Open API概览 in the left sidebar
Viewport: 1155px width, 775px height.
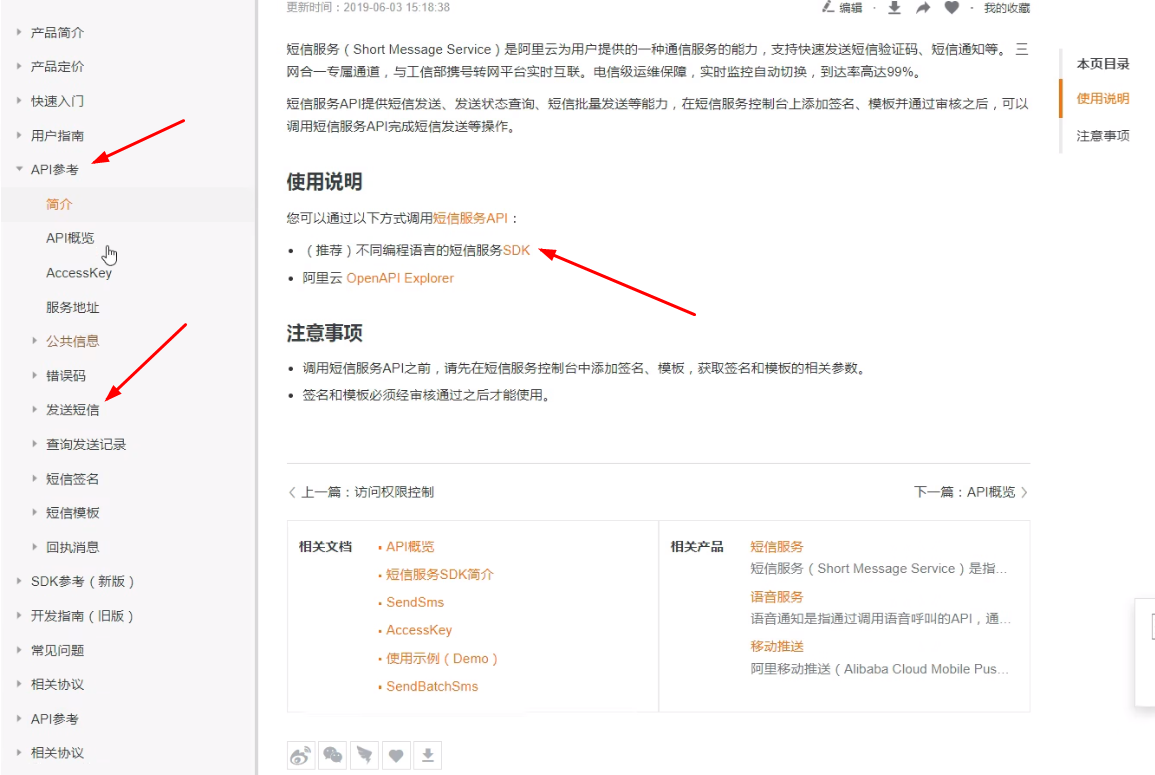pyautogui.click(x=70, y=238)
